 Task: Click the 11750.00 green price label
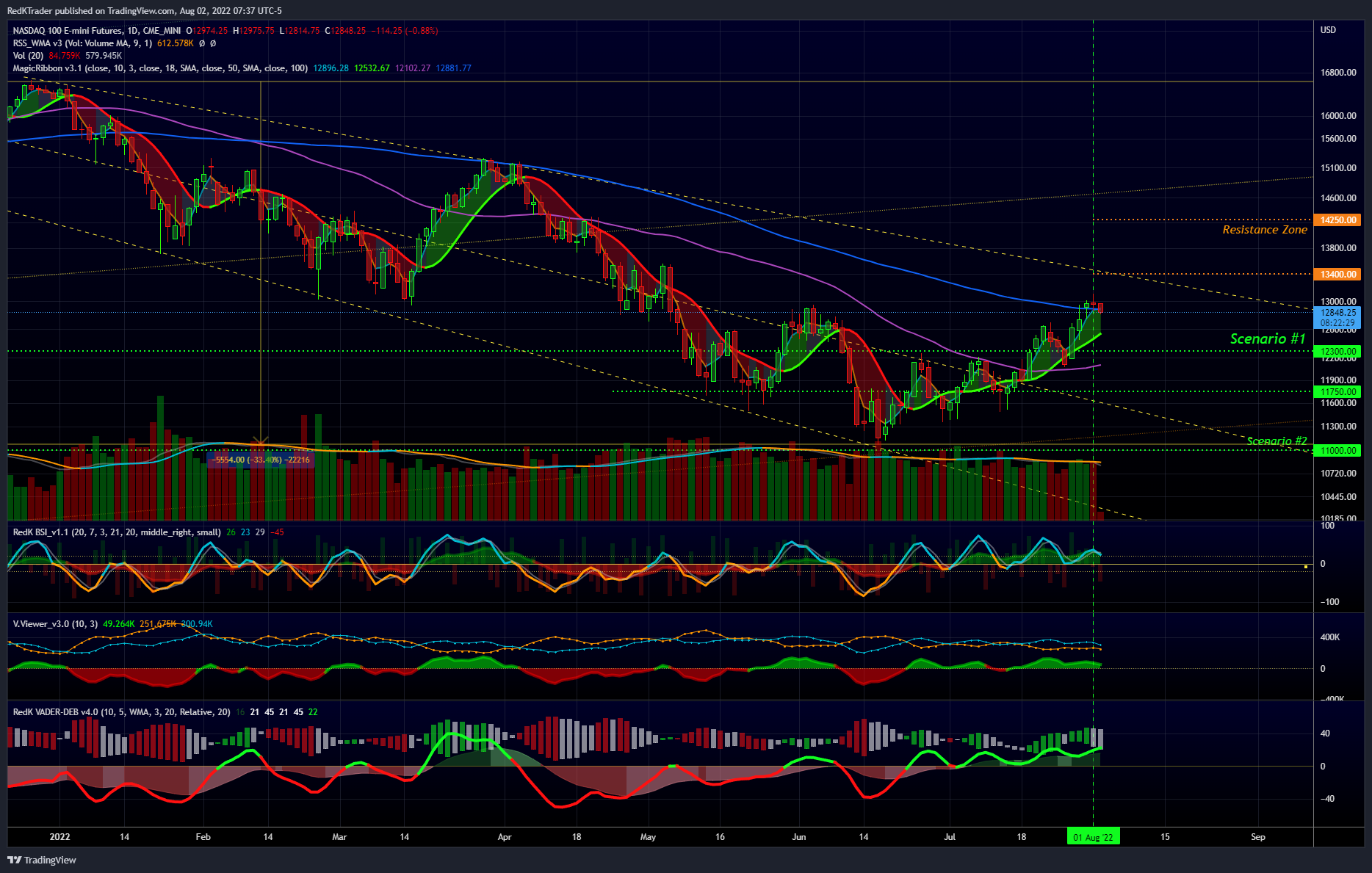pos(1337,392)
